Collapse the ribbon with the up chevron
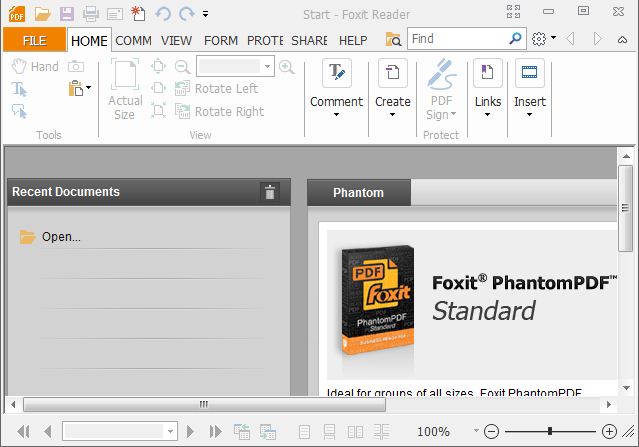Image resolution: width=639 pixels, height=447 pixels. pos(625,40)
